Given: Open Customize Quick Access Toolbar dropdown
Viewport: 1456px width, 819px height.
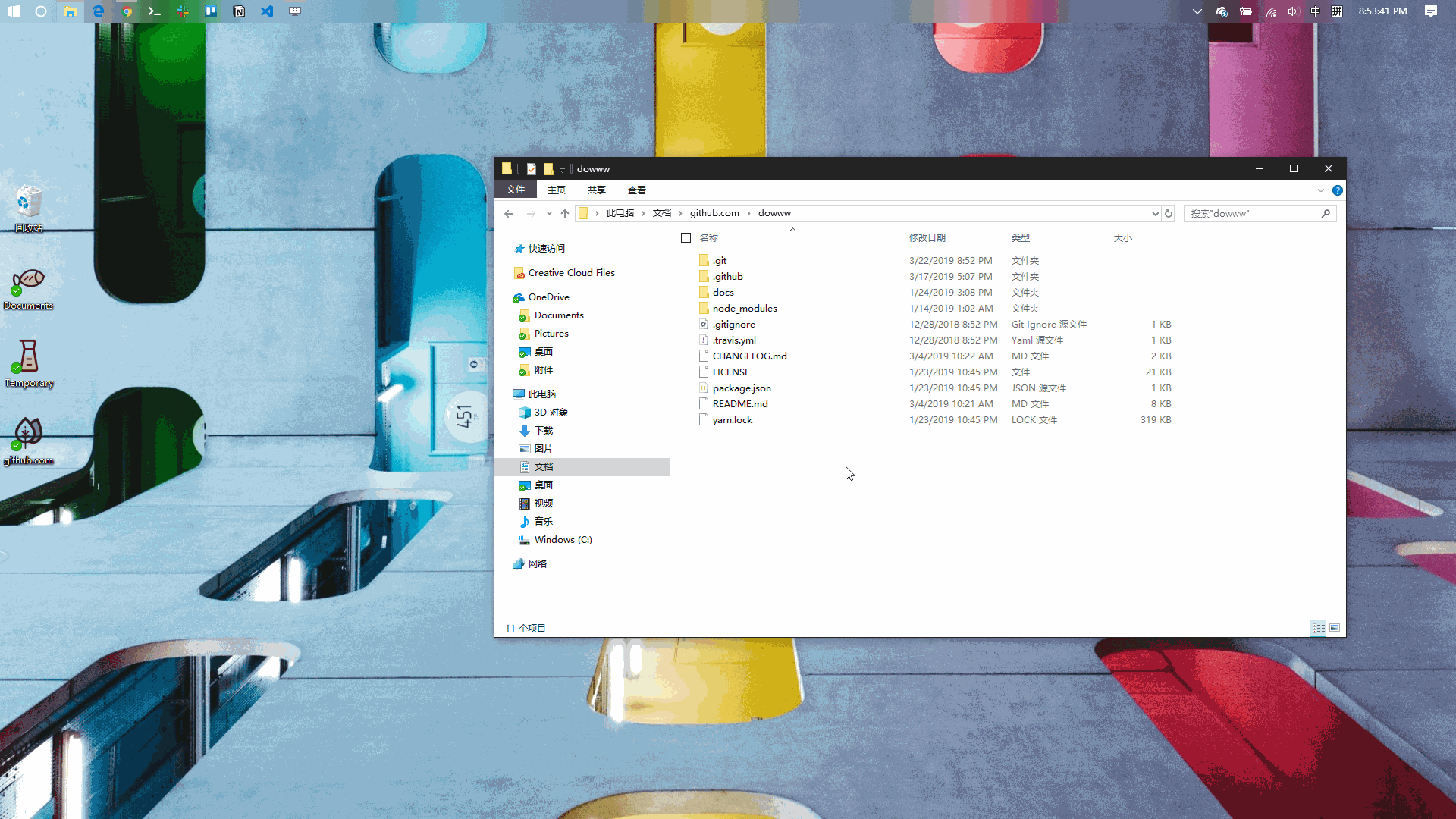Looking at the screenshot, I should [x=562, y=170].
